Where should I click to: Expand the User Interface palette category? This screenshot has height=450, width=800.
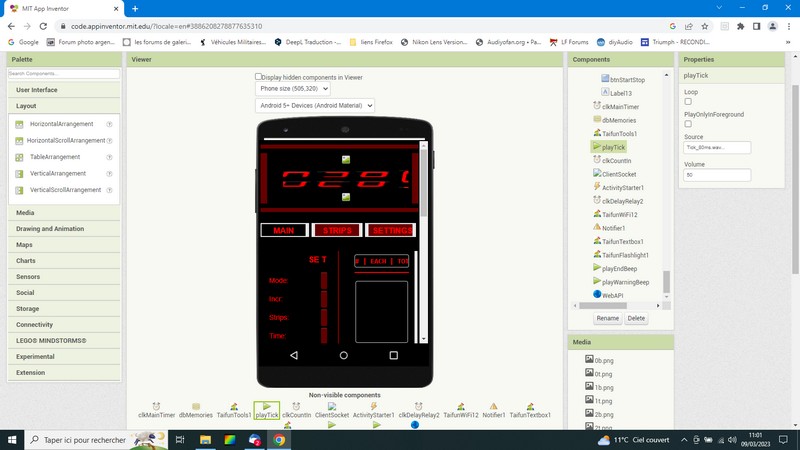37,90
